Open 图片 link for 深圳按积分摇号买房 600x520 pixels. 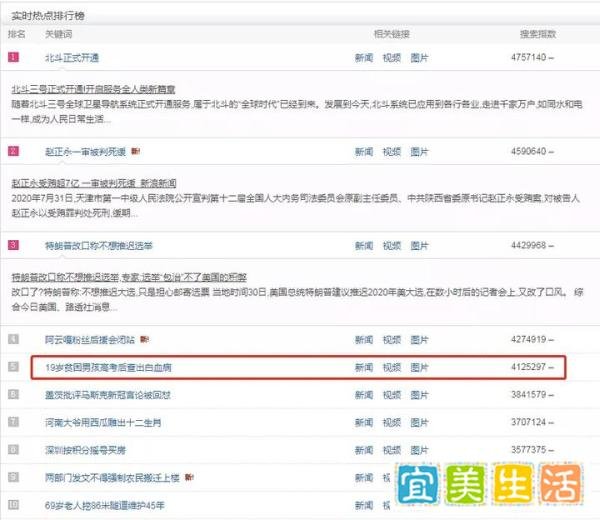coord(419,450)
